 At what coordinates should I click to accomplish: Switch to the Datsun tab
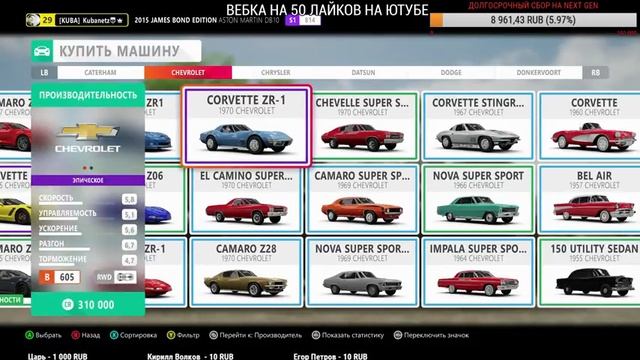(363, 72)
